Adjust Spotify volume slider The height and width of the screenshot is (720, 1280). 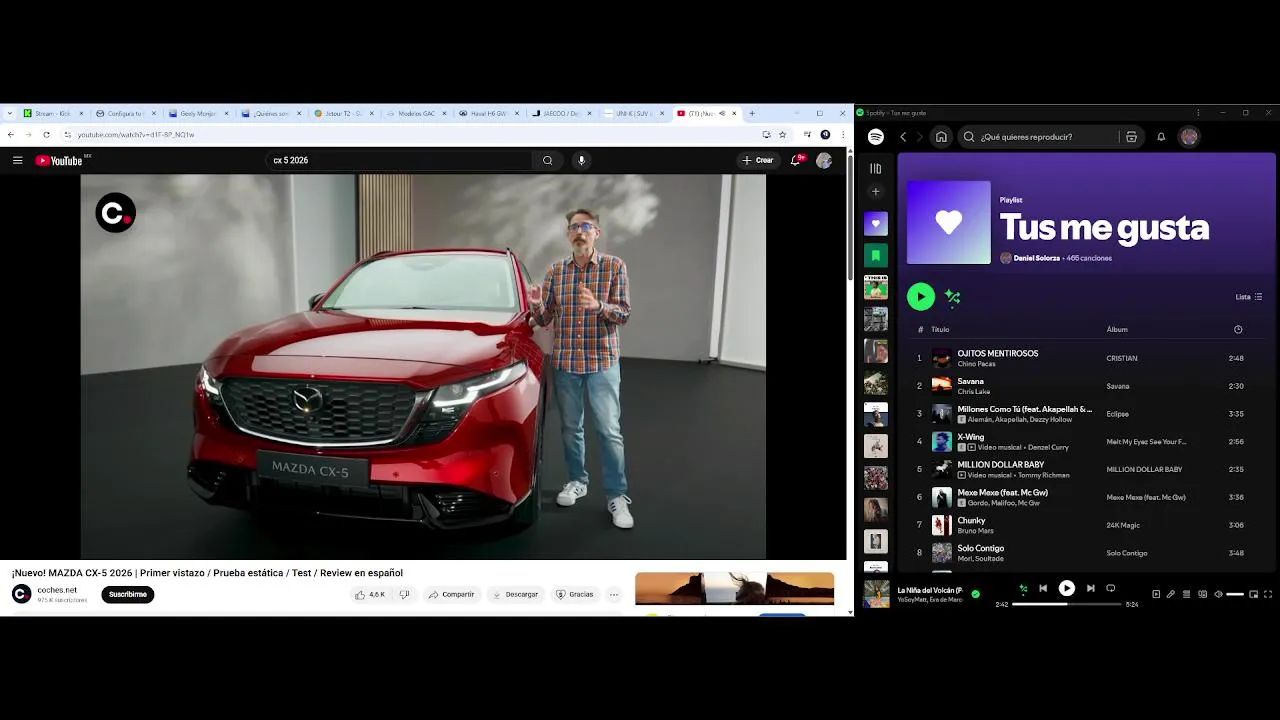[1235, 594]
